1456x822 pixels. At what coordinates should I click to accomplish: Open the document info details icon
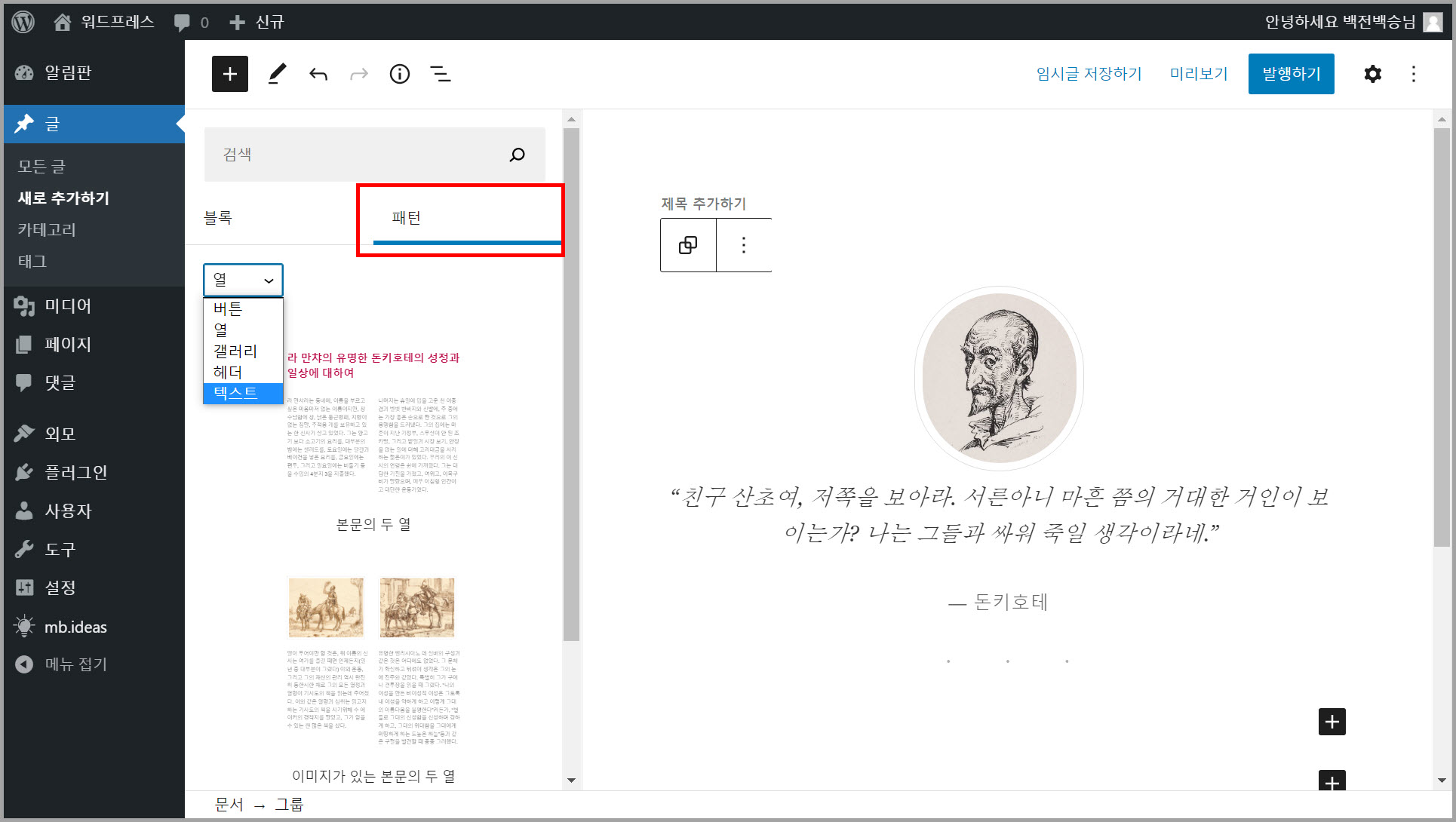pyautogui.click(x=399, y=74)
